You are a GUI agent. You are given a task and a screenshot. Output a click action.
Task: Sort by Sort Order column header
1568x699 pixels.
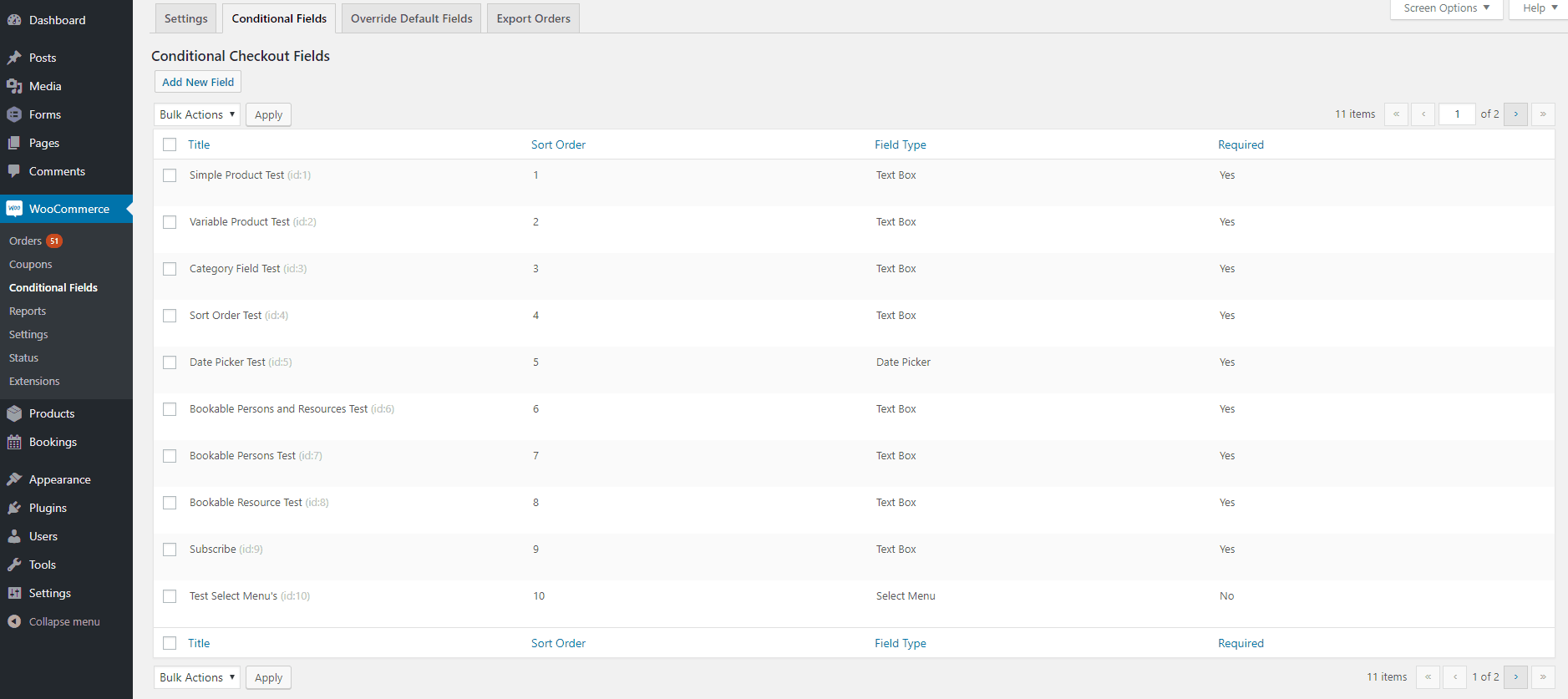pyautogui.click(x=558, y=144)
